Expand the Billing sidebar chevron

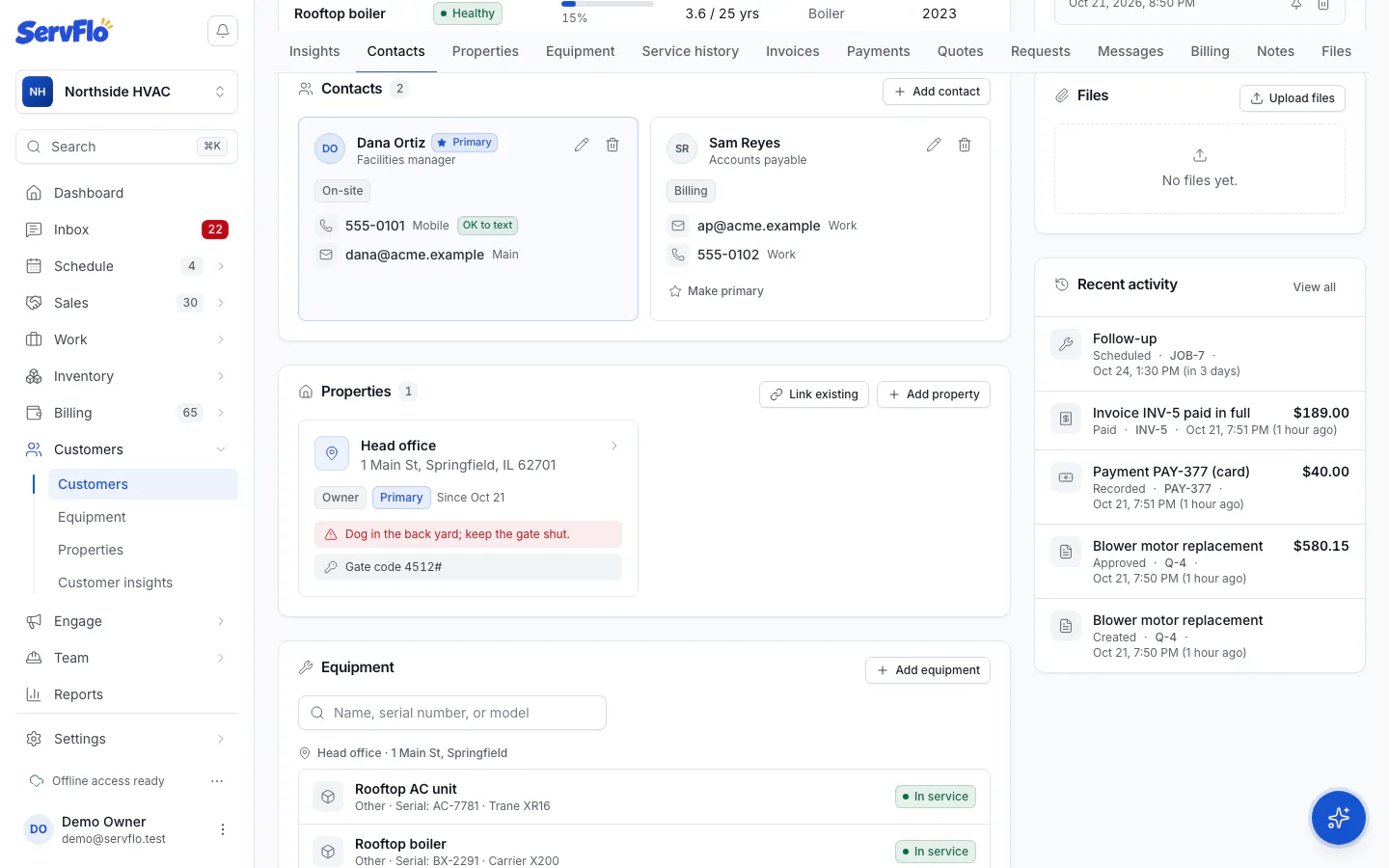[221, 413]
